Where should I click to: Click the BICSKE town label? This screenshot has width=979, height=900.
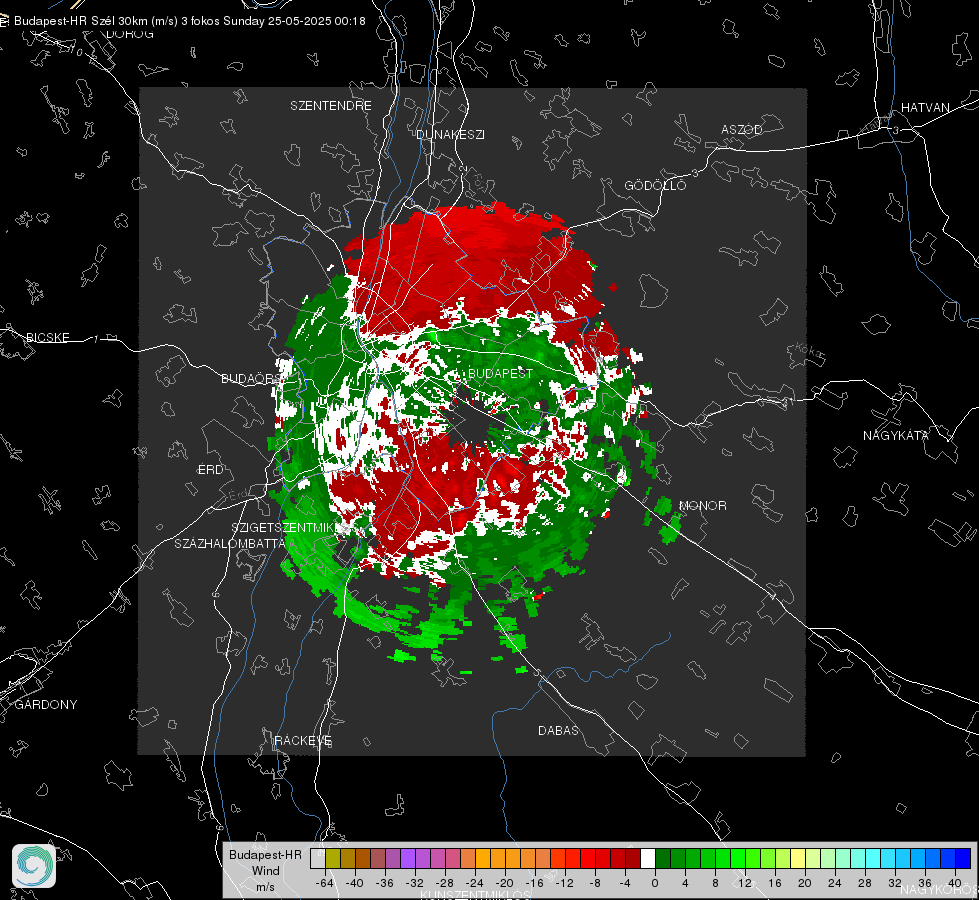pos(47,337)
